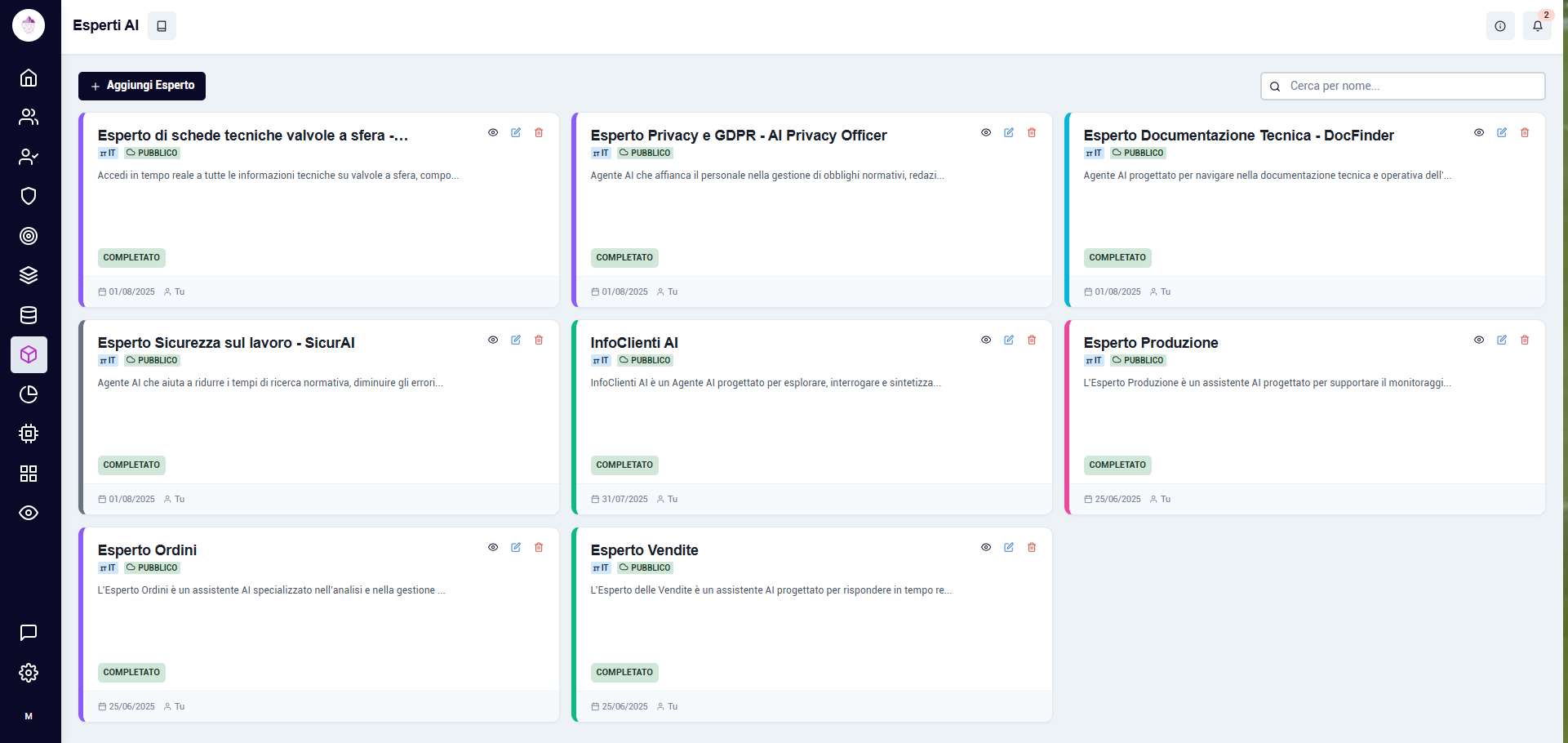1568x743 pixels.
Task: Open the grid apps icon in the sidebar
Action: pyautogui.click(x=29, y=474)
